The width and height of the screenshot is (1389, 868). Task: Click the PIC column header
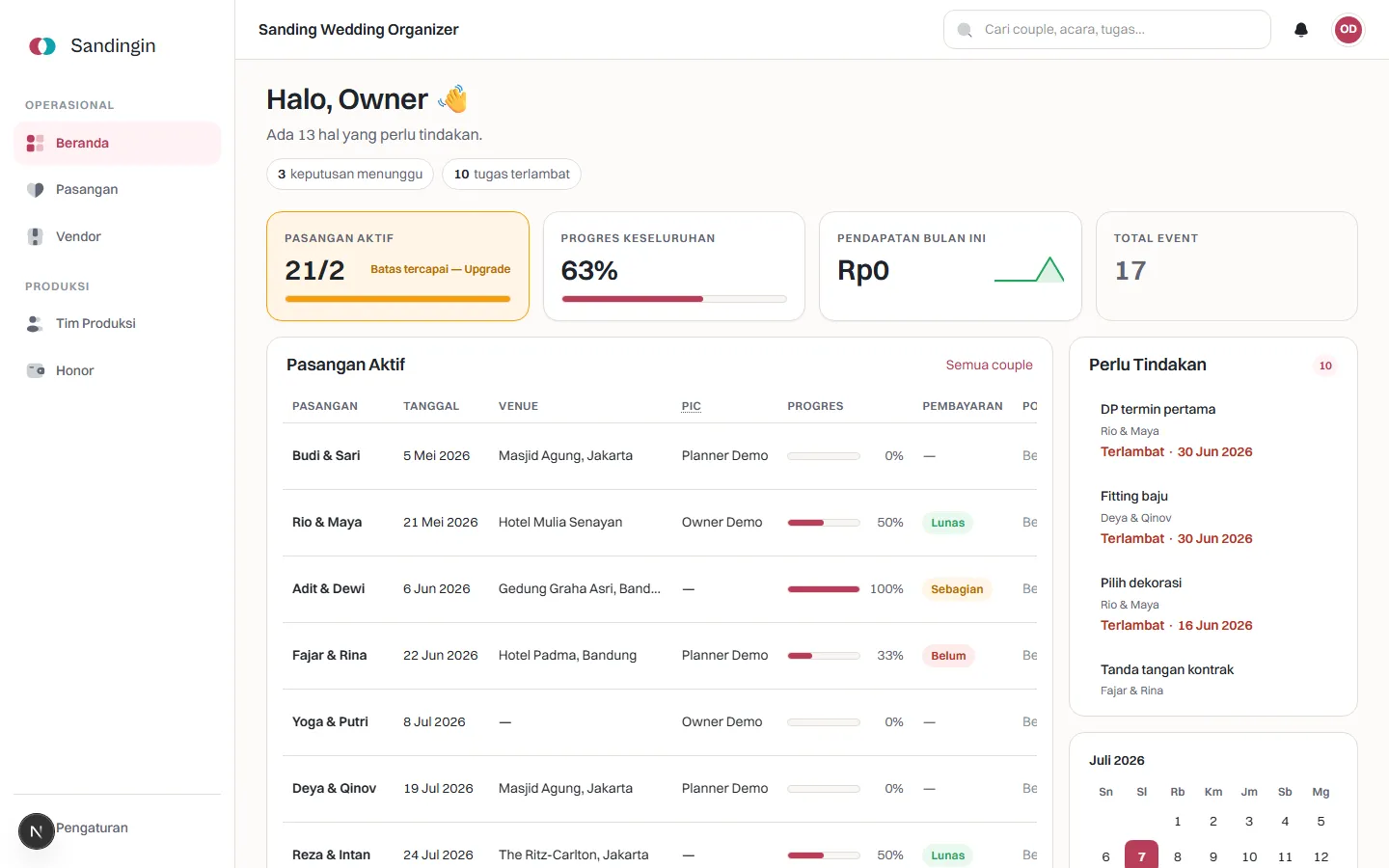click(x=692, y=406)
